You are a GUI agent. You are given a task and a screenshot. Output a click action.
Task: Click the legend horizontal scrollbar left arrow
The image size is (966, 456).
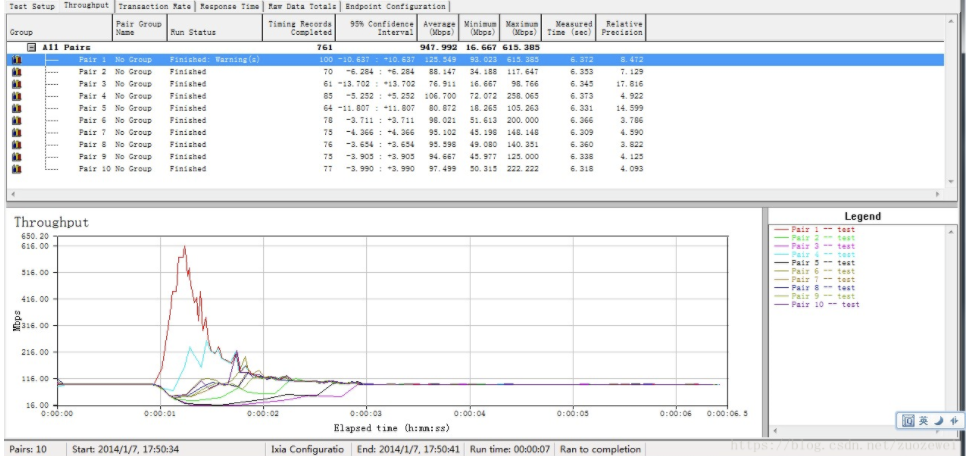[x=775, y=431]
